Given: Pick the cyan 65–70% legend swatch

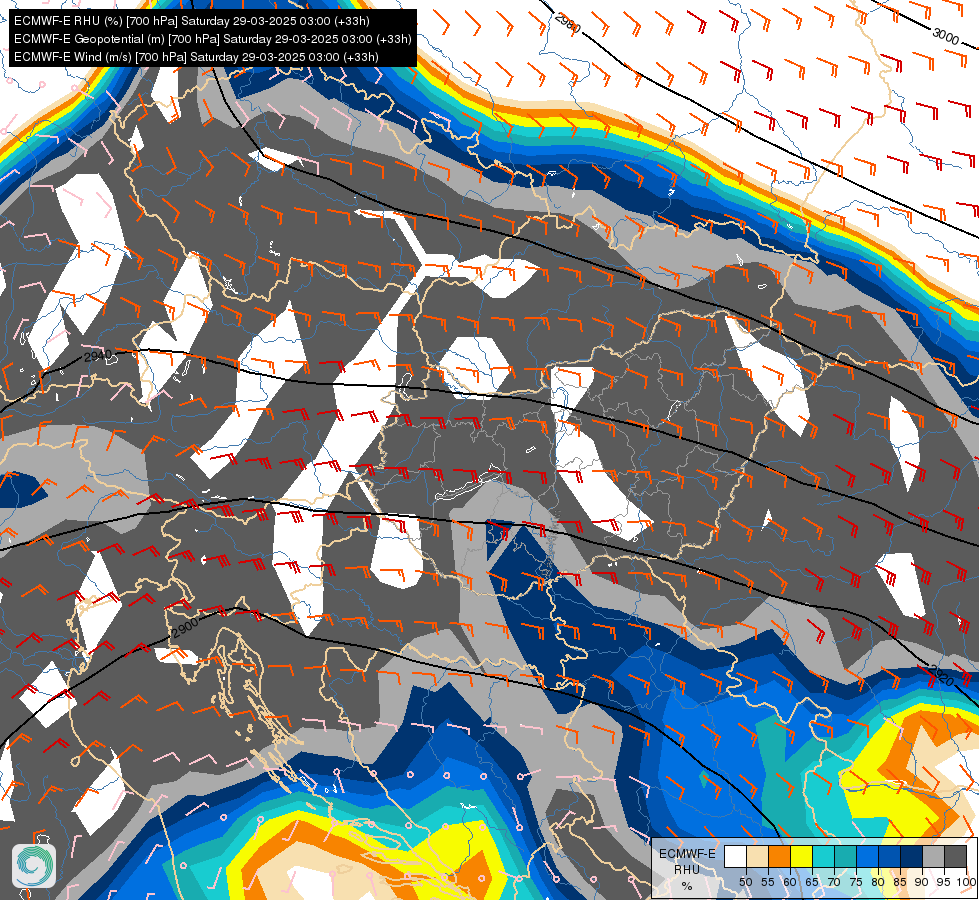Looking at the screenshot, I should [823, 856].
